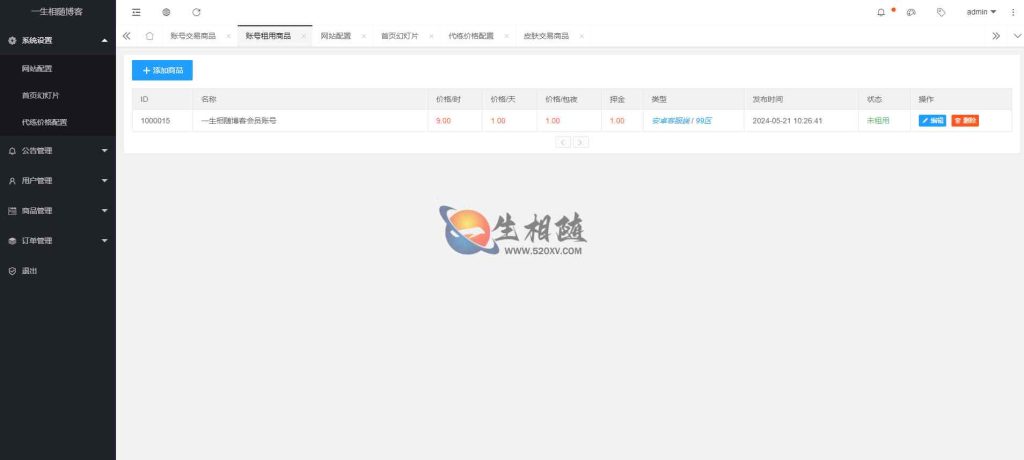This screenshot has width=1024, height=460.
Task: Collapse the 系统设置 sidebar section
Action: click(x=58, y=41)
